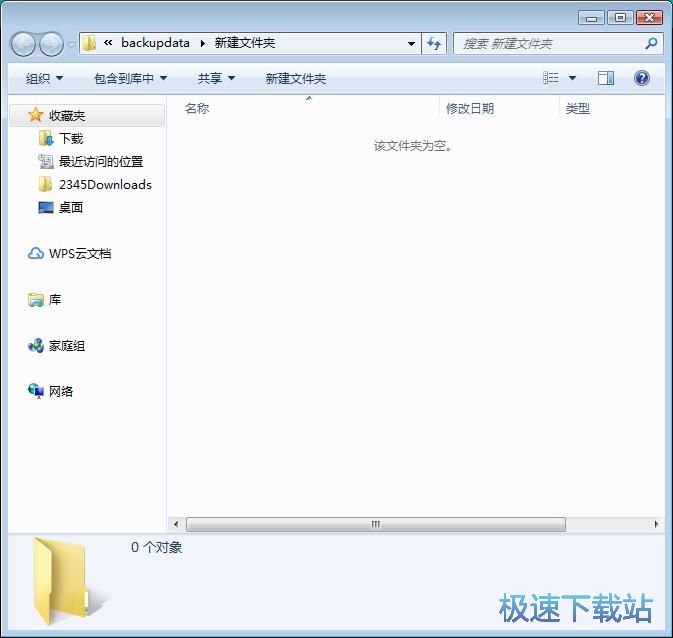The height and width of the screenshot is (638, 673).
Task: Open recent pages dropdown next to Forward
Action: click(x=71, y=44)
